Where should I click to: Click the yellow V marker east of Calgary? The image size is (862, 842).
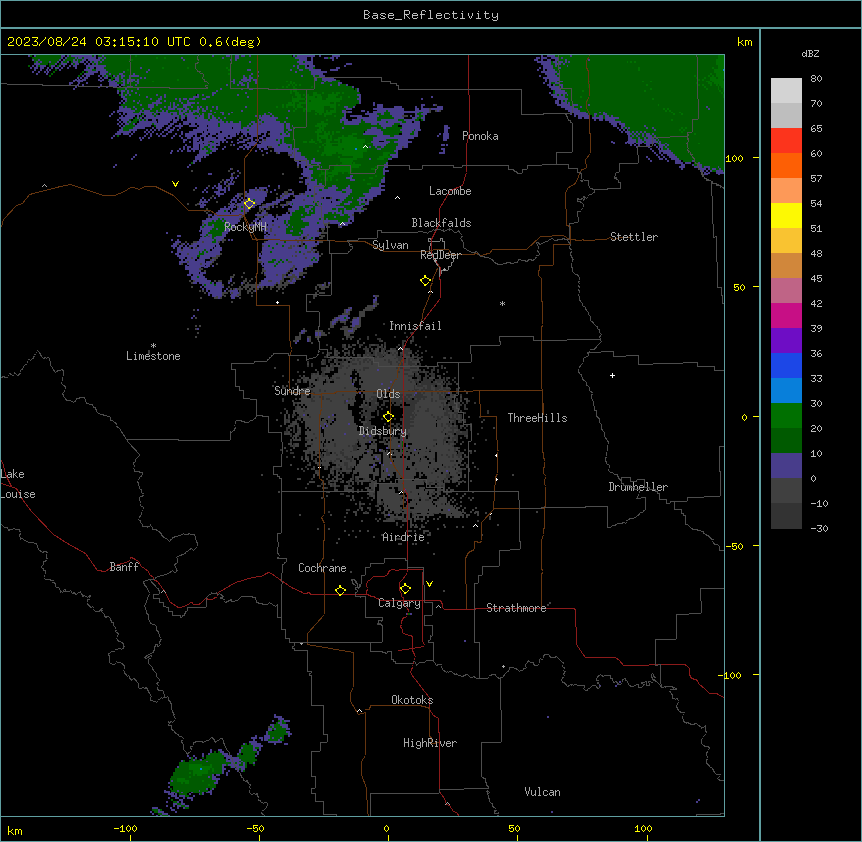pos(429,584)
